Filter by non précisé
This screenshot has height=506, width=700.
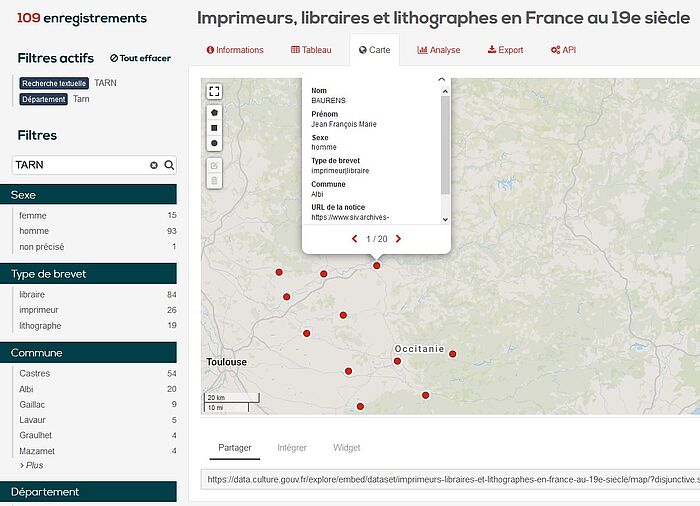97,247
